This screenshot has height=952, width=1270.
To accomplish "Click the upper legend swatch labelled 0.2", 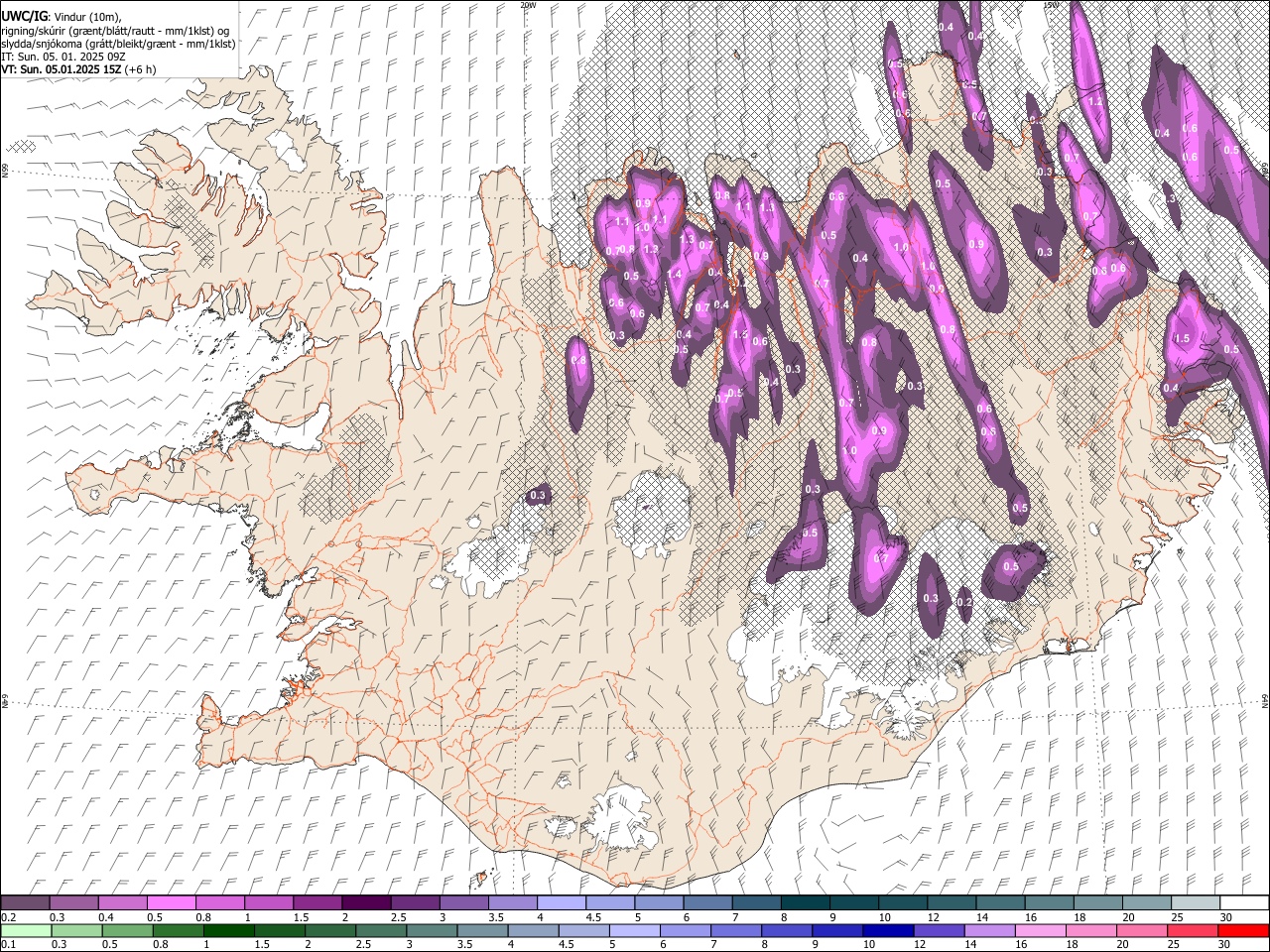I will click(25, 902).
